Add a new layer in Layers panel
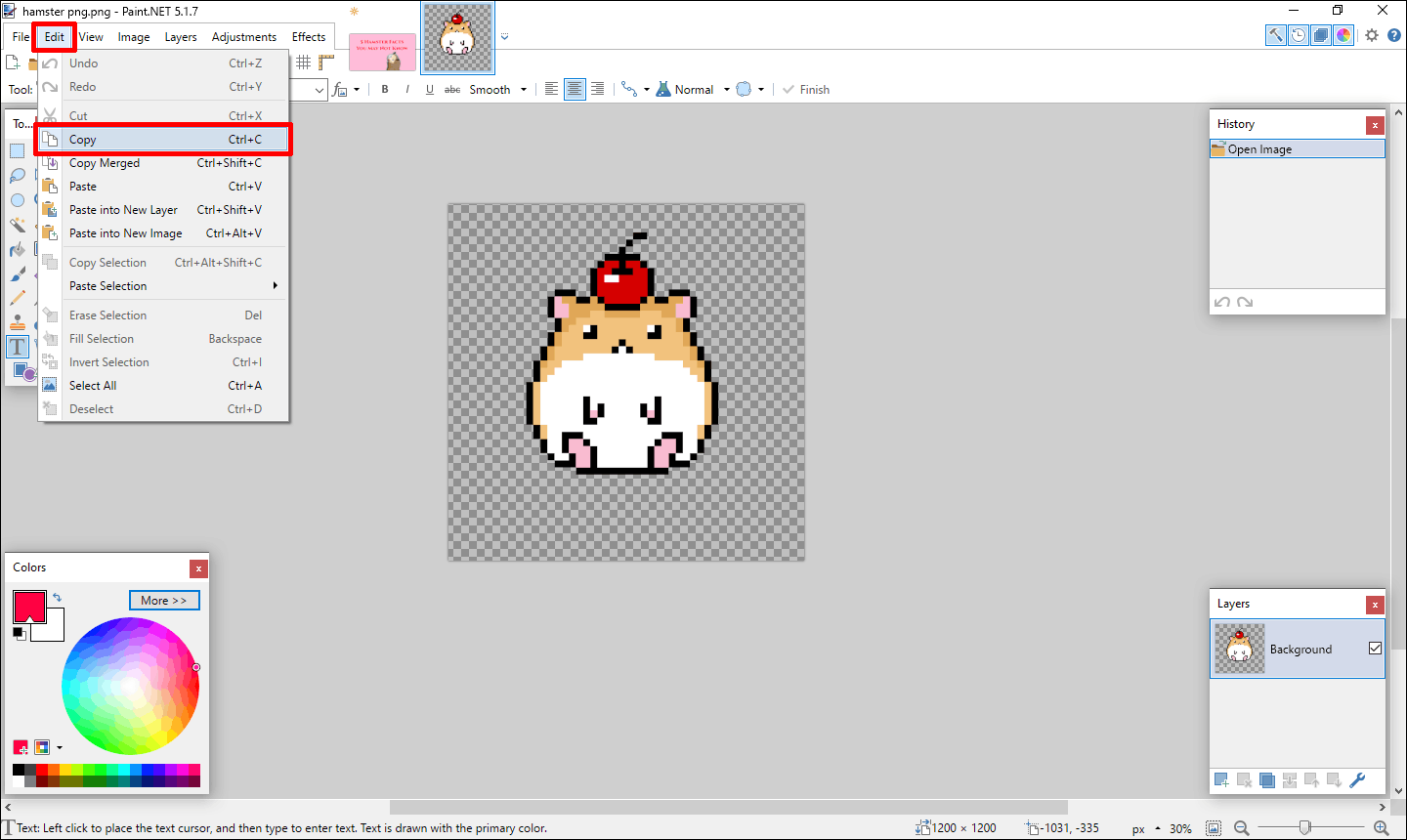 tap(1221, 779)
